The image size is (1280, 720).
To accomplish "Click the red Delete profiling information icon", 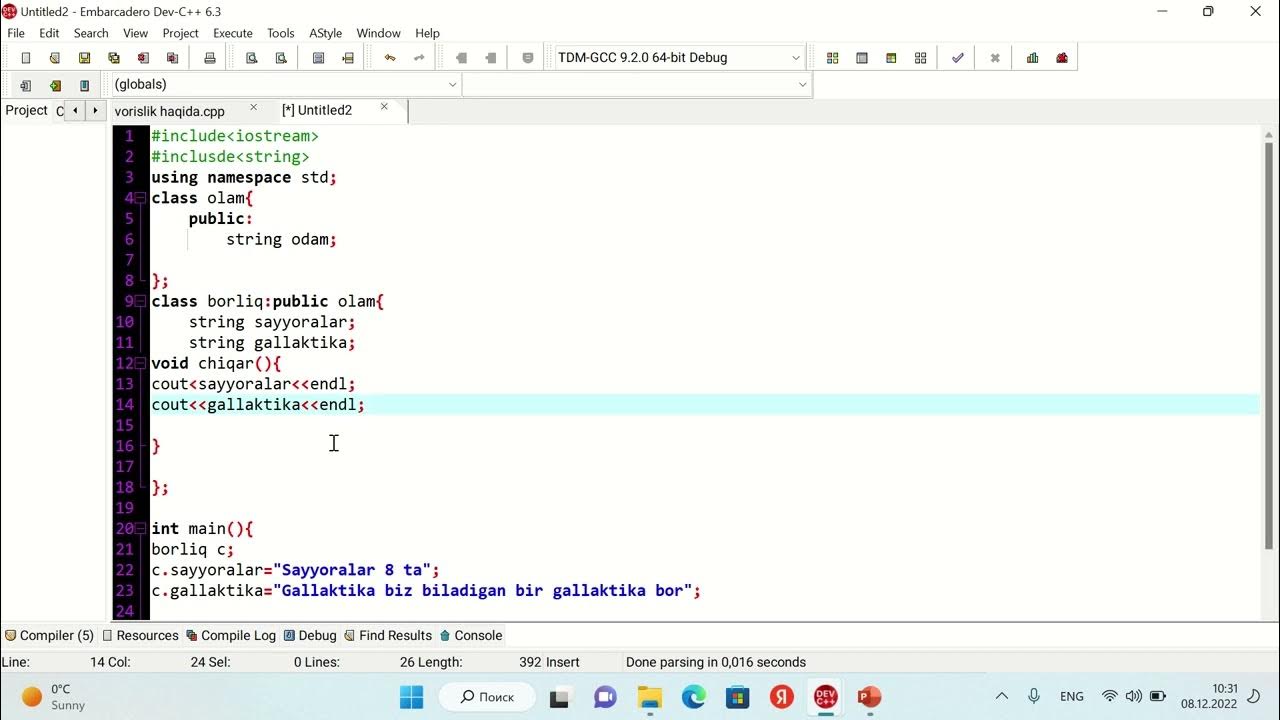I will tap(1062, 58).
